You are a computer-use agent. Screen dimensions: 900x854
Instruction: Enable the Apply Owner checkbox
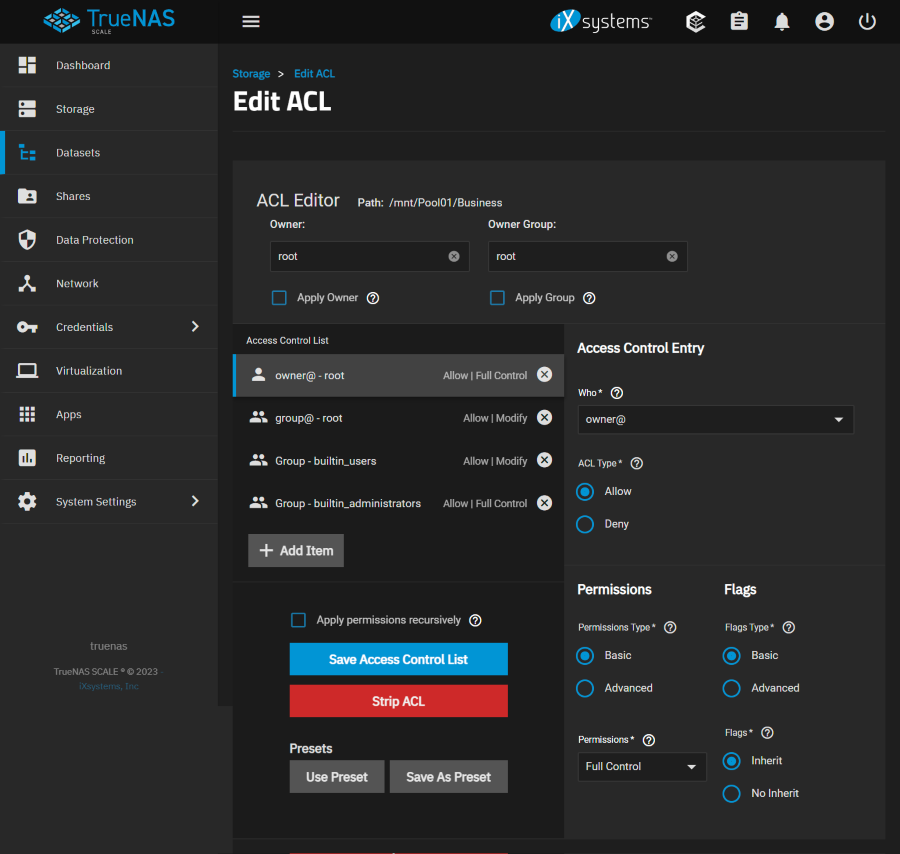tap(280, 298)
